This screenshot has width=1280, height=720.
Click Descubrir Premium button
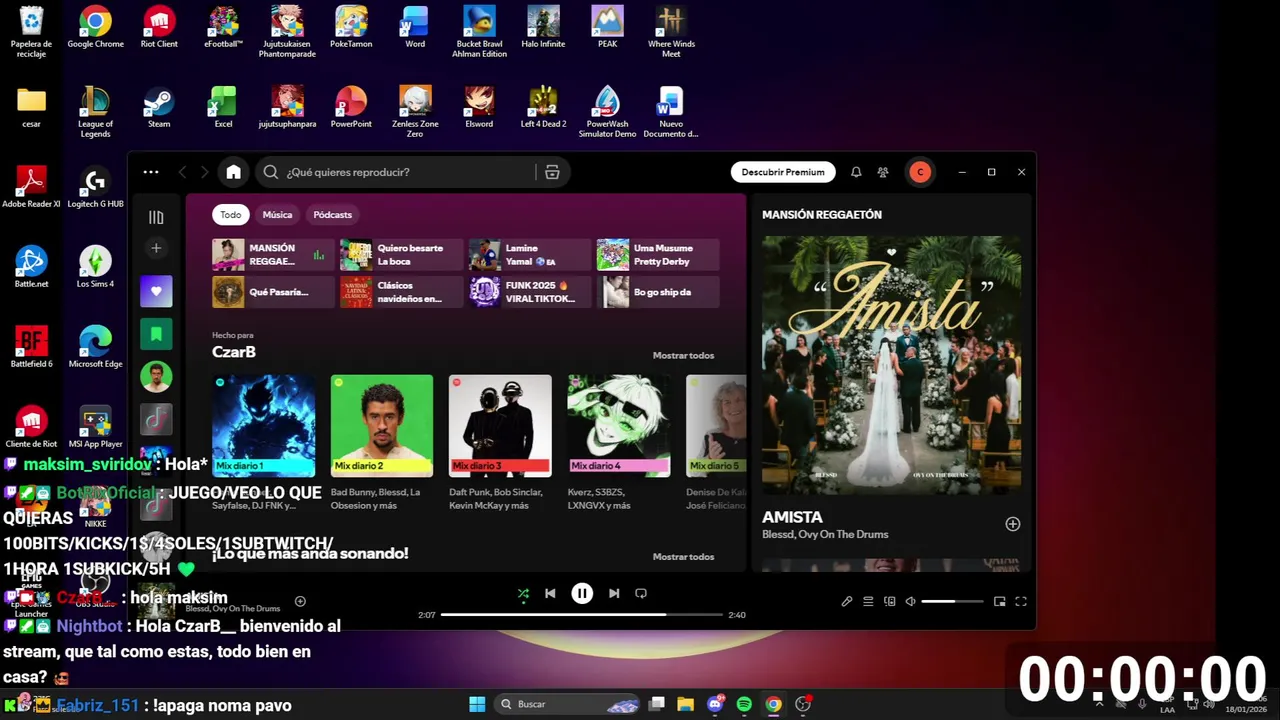(x=783, y=172)
